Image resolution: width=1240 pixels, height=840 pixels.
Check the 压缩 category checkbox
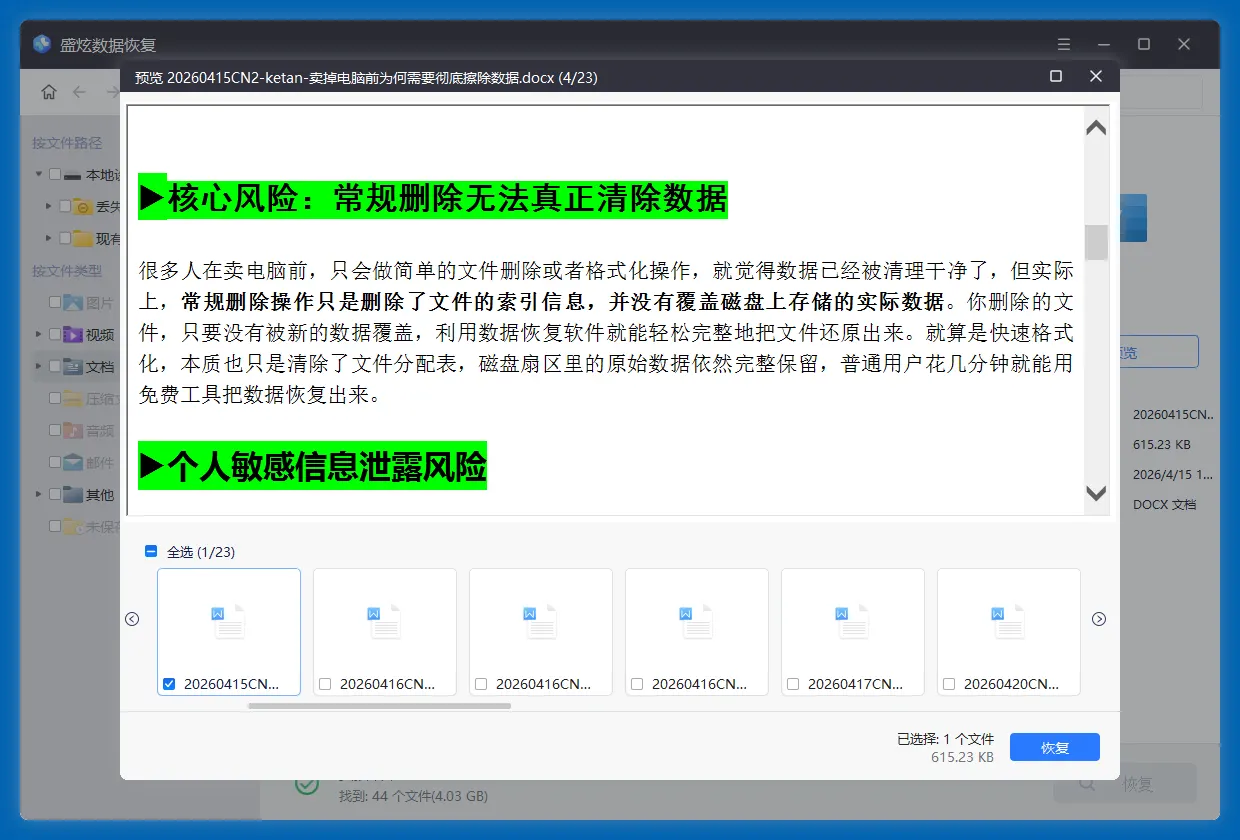tap(55, 398)
